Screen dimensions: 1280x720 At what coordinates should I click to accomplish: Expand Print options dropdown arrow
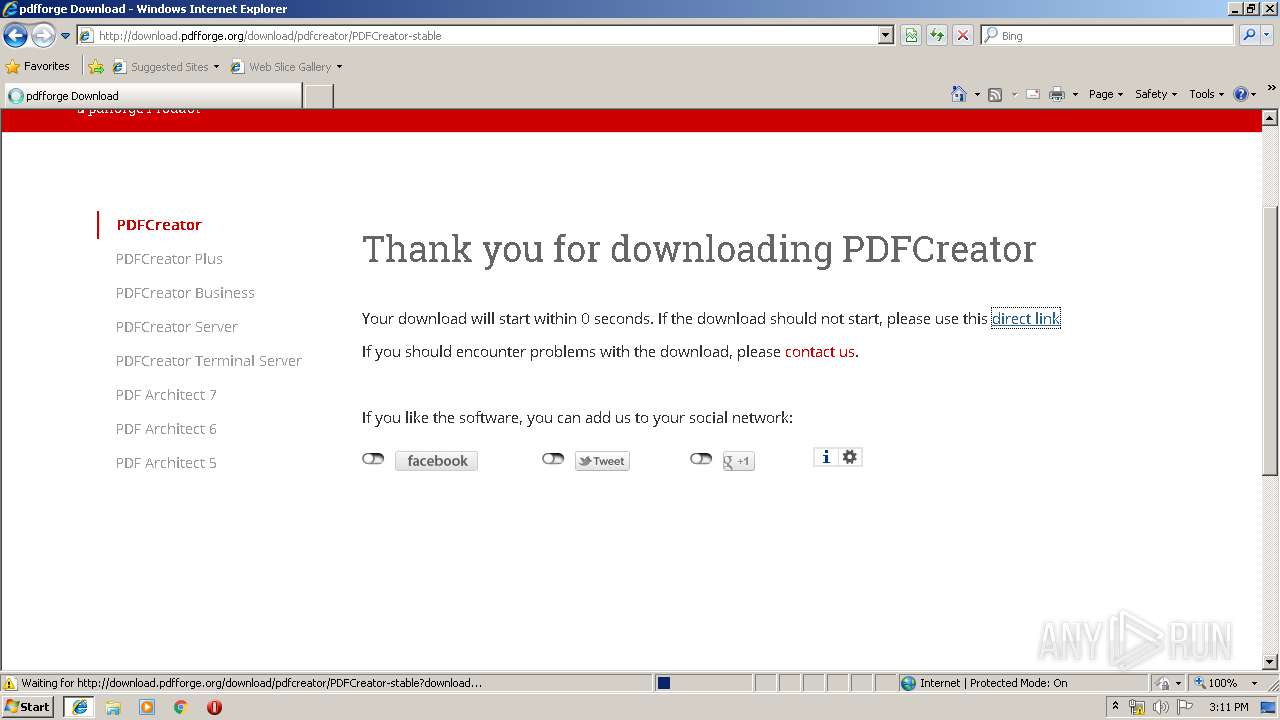1075,94
